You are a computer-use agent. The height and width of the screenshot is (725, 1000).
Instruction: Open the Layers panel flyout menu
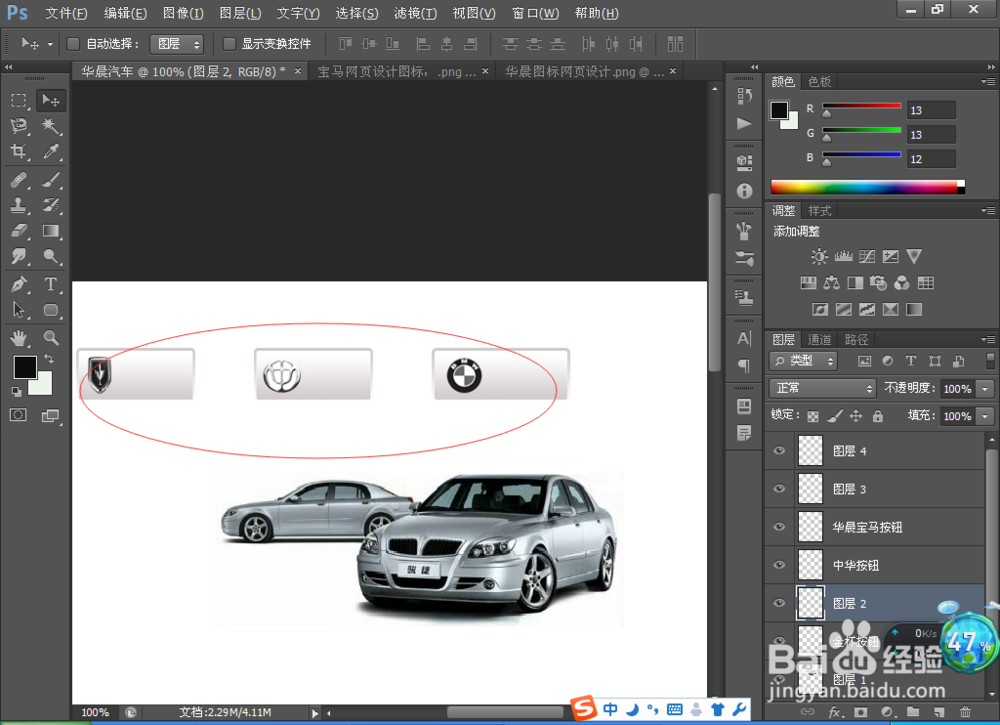tap(988, 340)
